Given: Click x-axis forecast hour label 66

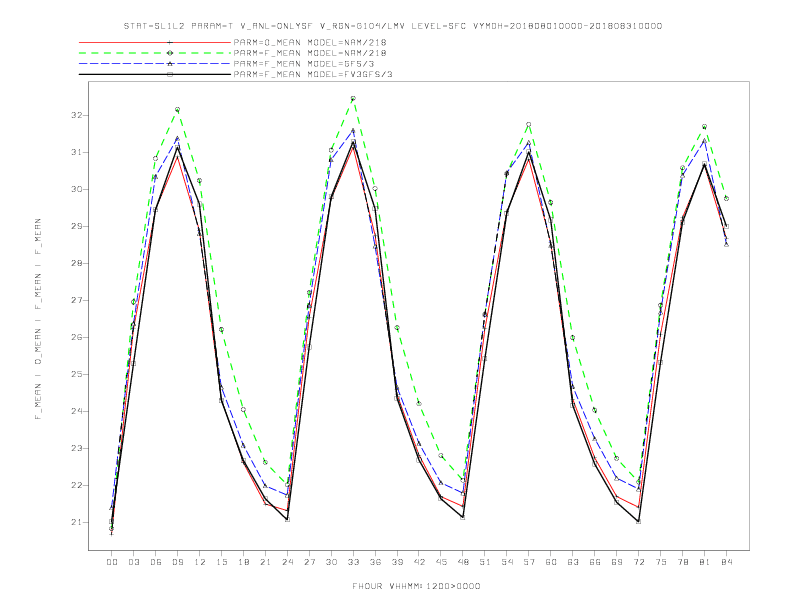Looking at the screenshot, I should tap(595, 562).
